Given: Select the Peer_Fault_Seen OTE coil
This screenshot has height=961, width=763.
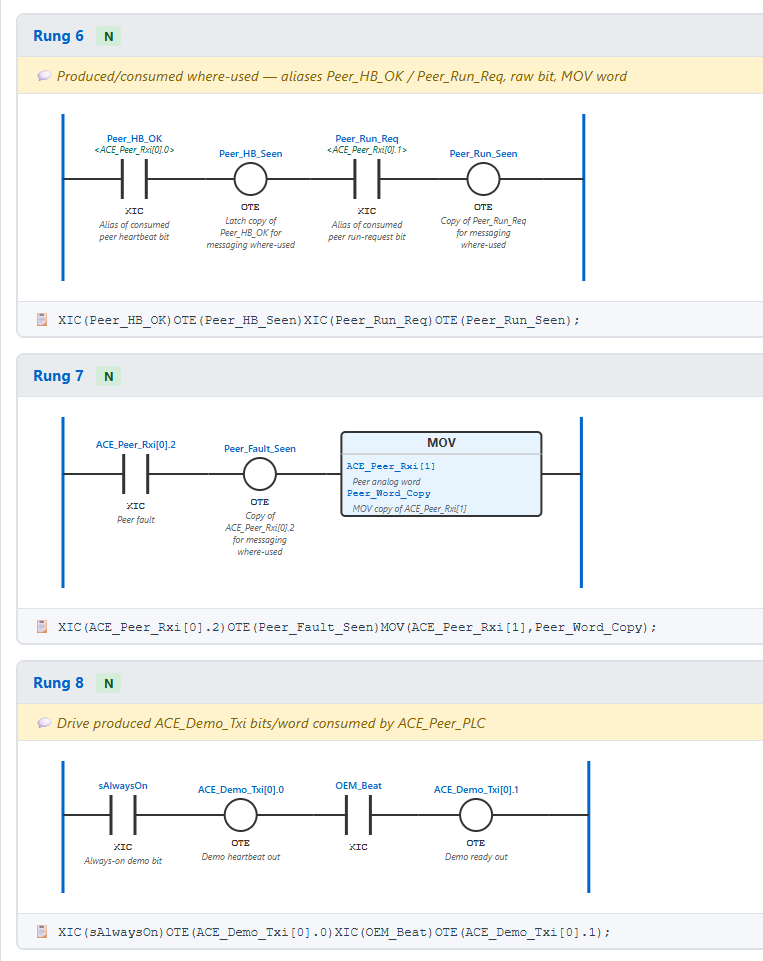Looking at the screenshot, I should tap(259, 474).
